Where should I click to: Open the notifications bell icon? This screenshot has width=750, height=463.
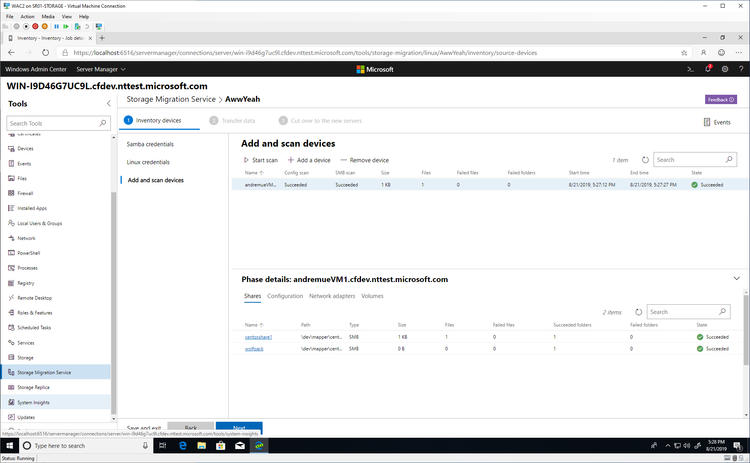tap(708, 69)
